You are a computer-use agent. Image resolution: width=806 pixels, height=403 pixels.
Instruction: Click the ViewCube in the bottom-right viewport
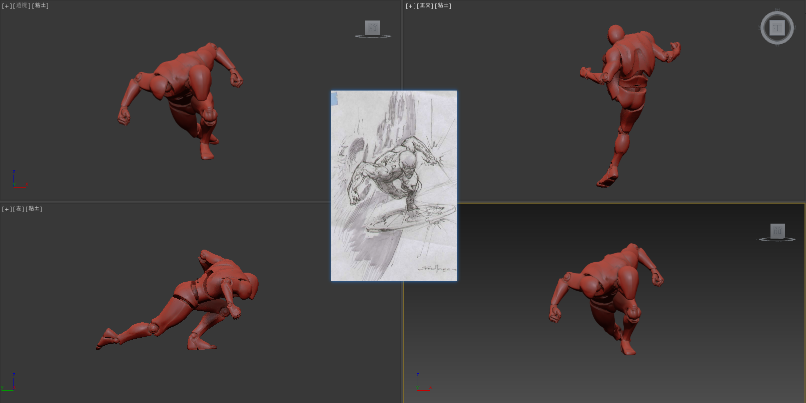tap(777, 231)
